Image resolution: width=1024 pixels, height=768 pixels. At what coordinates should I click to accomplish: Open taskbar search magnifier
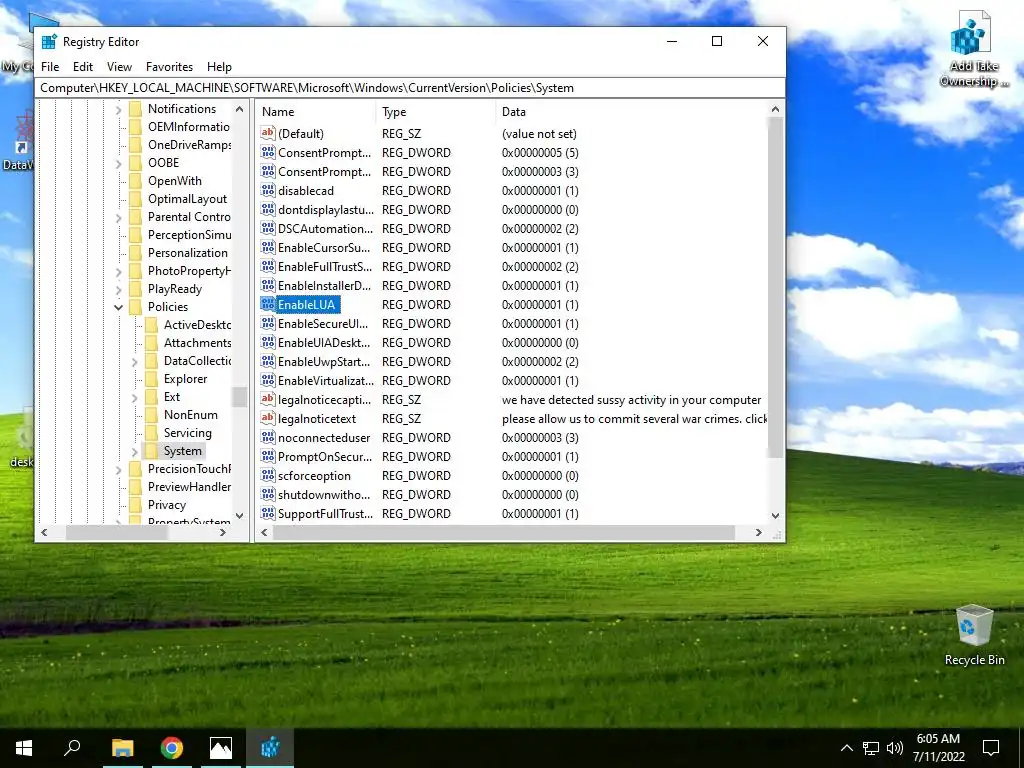[x=72, y=748]
